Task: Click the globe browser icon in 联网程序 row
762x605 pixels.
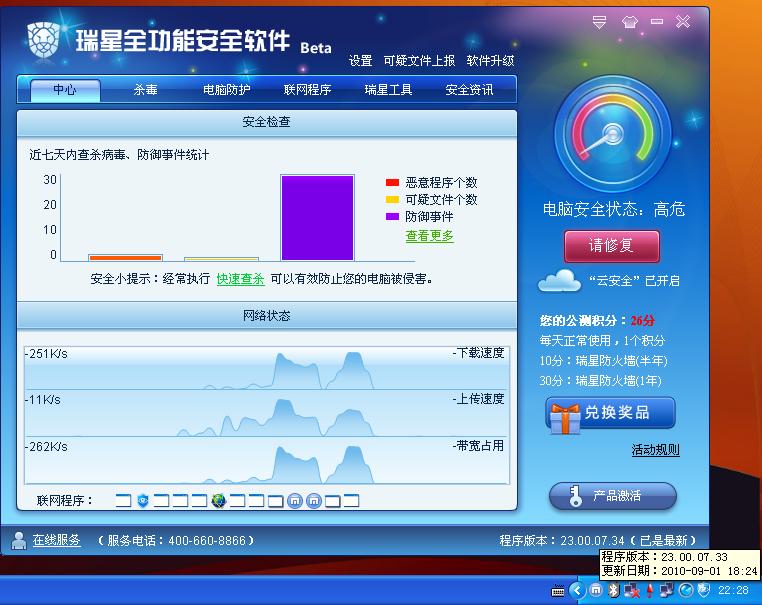Action: click(219, 500)
